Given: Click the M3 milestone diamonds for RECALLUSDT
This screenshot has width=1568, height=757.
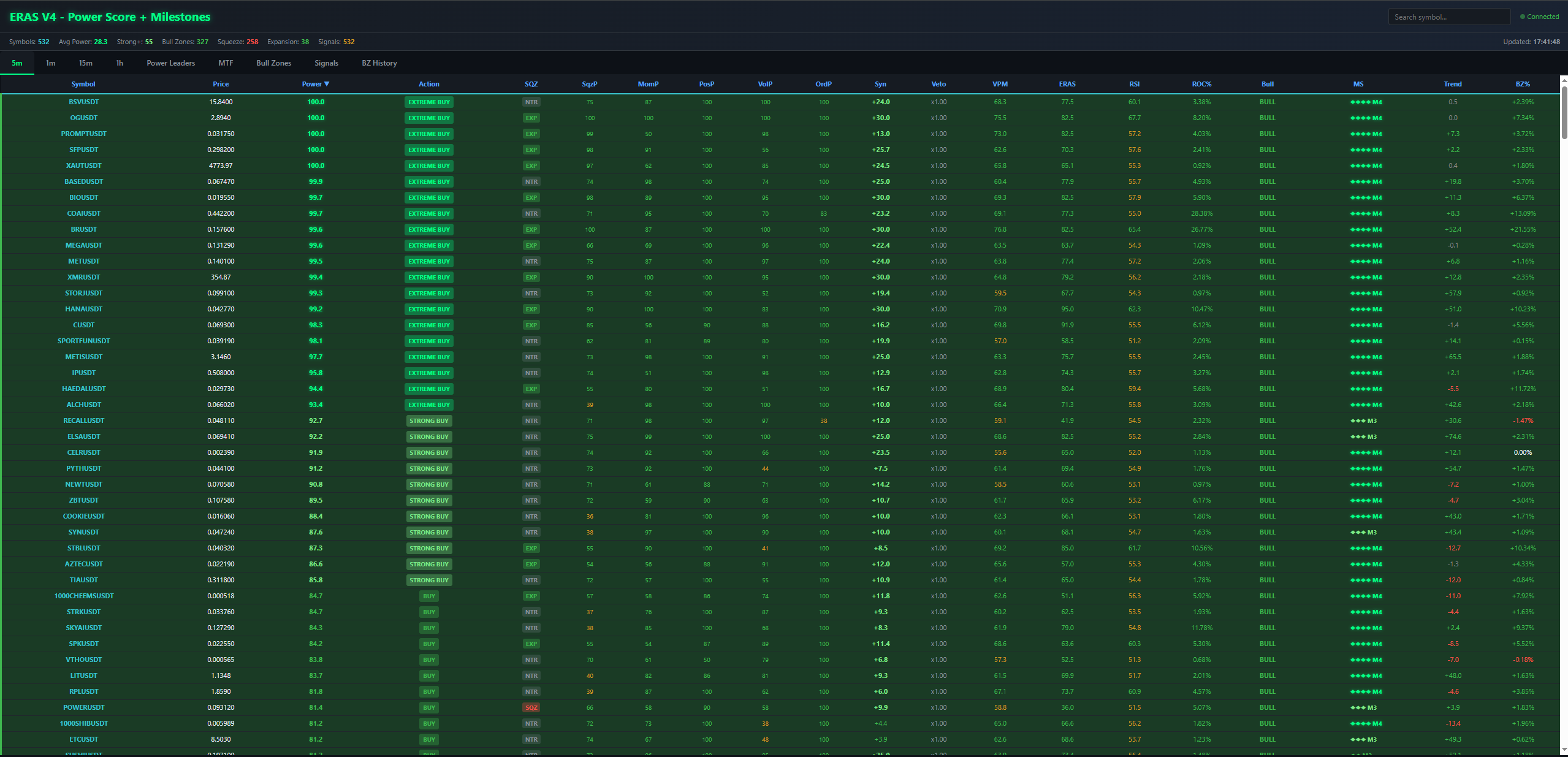Looking at the screenshot, I should click(1364, 421).
